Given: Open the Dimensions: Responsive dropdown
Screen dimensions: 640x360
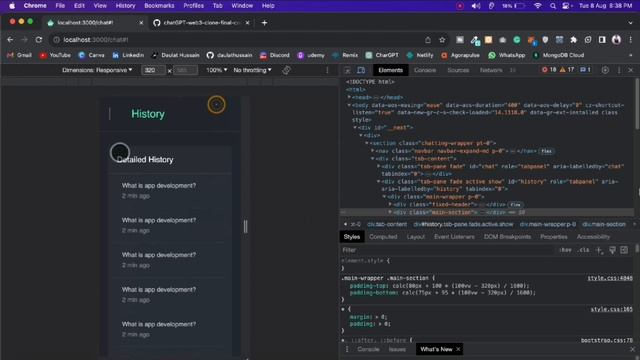Looking at the screenshot, I should click(x=97, y=70).
